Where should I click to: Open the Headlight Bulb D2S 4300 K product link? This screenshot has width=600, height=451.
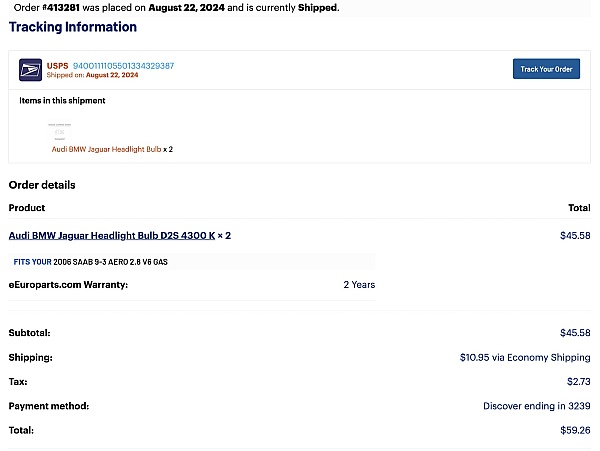point(112,235)
